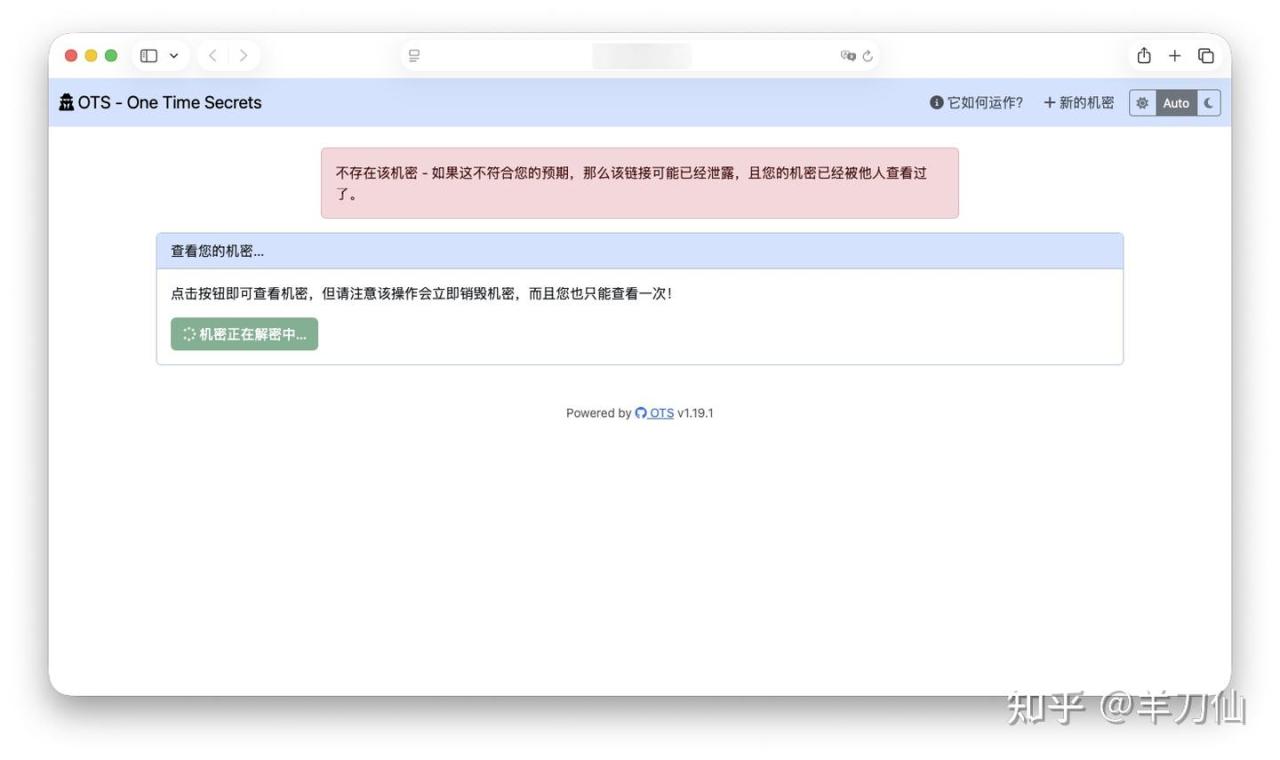Click the translate icon in address bar
The image size is (1280, 760).
tap(848, 56)
